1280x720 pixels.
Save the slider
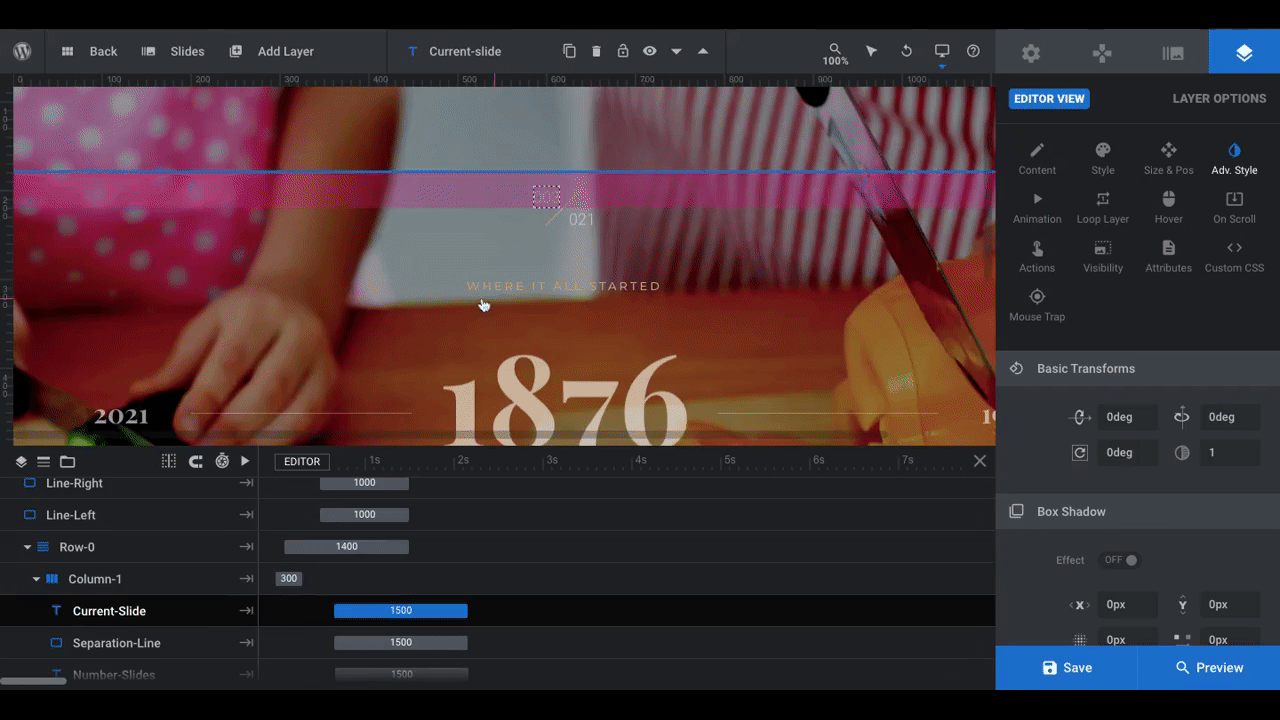[1066, 667]
